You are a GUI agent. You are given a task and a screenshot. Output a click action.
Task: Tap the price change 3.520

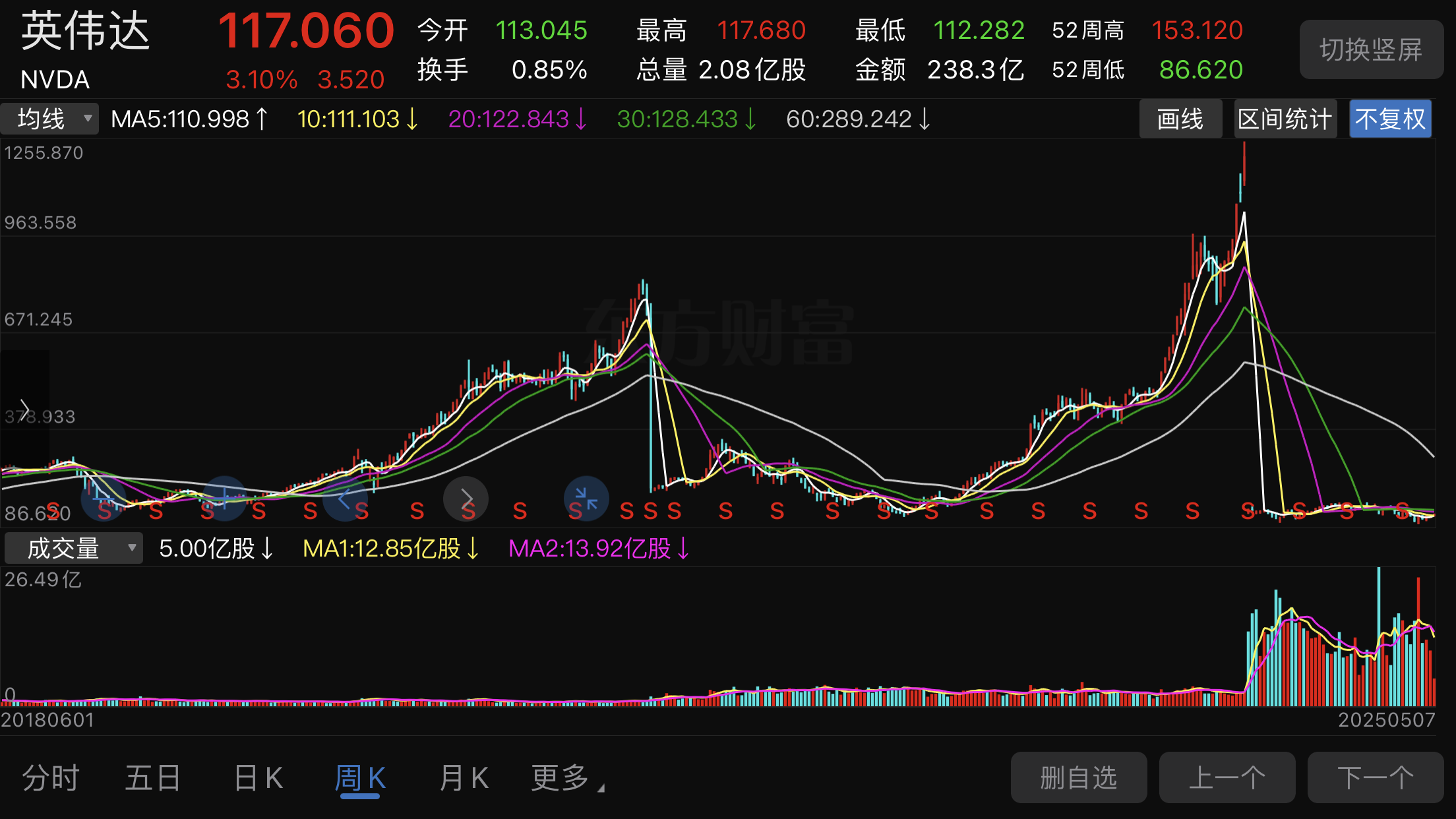[351, 80]
